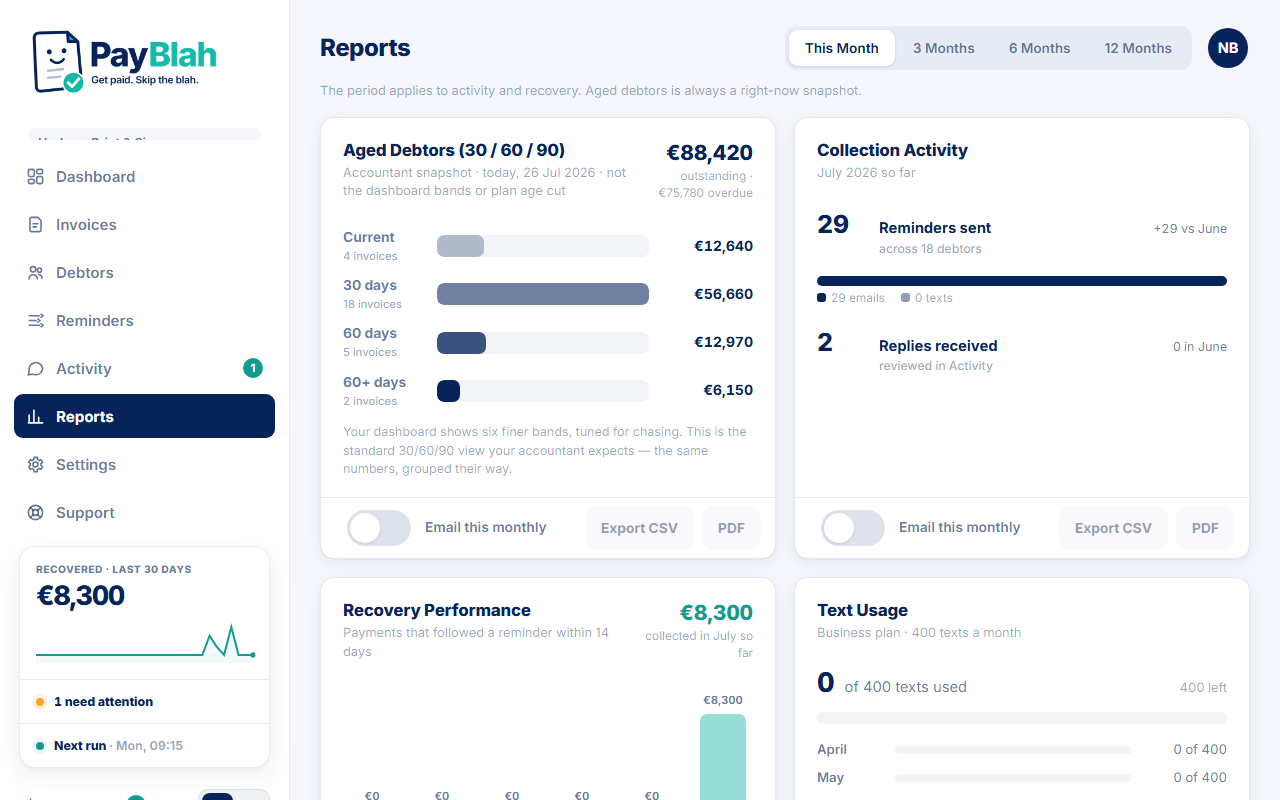Click the 'Recovery Performance' card title
This screenshot has height=800, width=1280.
(437, 610)
